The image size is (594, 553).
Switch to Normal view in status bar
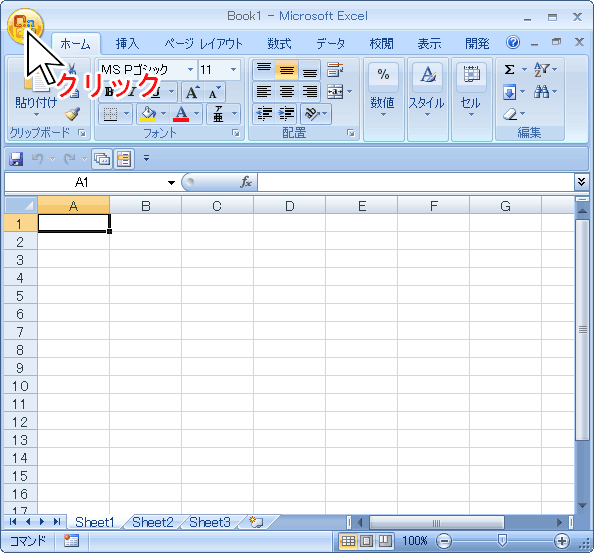click(348, 541)
